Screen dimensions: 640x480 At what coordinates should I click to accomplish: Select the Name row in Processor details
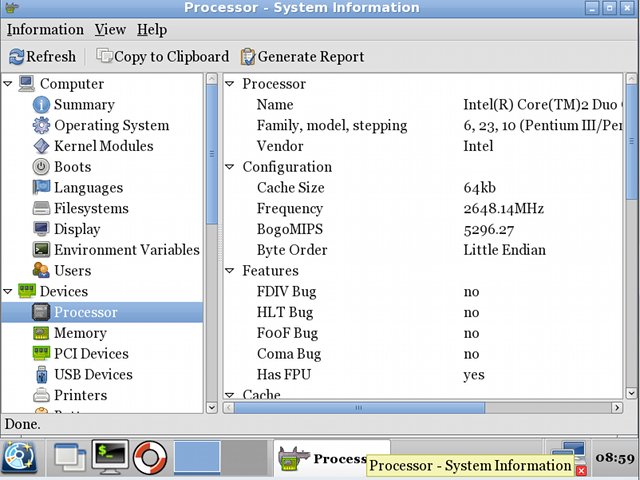point(424,104)
